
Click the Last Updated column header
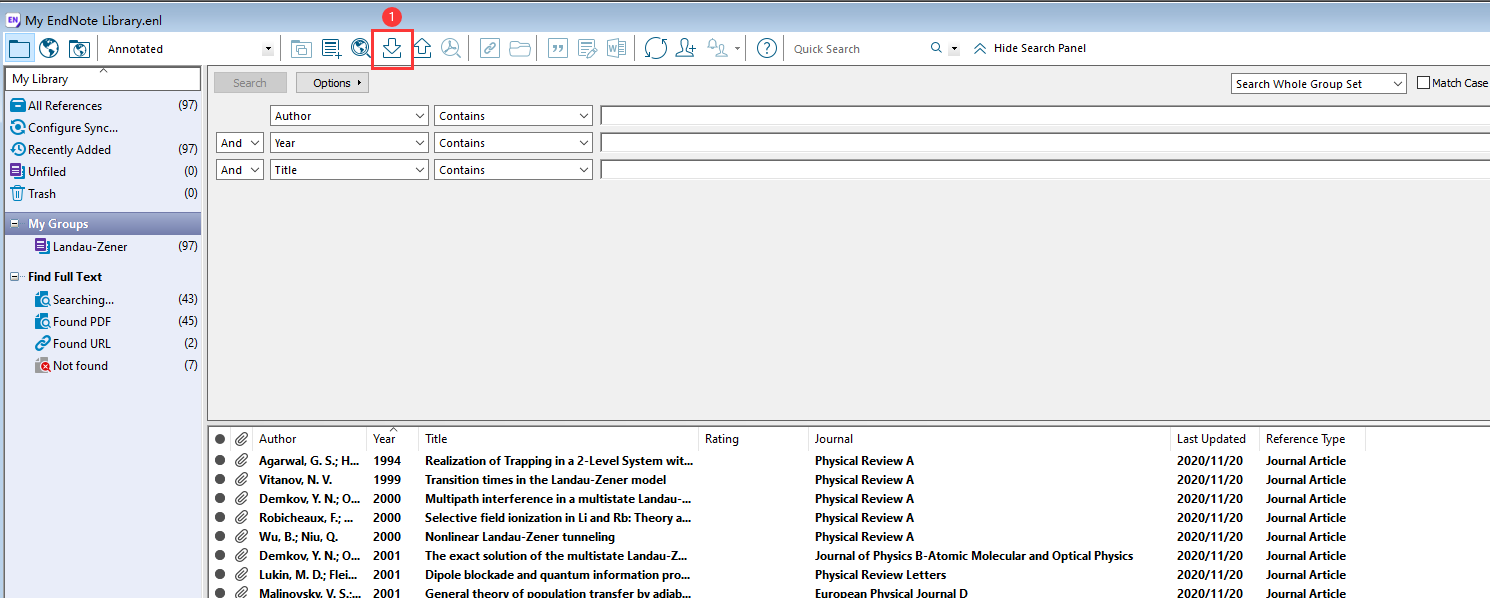(x=1214, y=439)
